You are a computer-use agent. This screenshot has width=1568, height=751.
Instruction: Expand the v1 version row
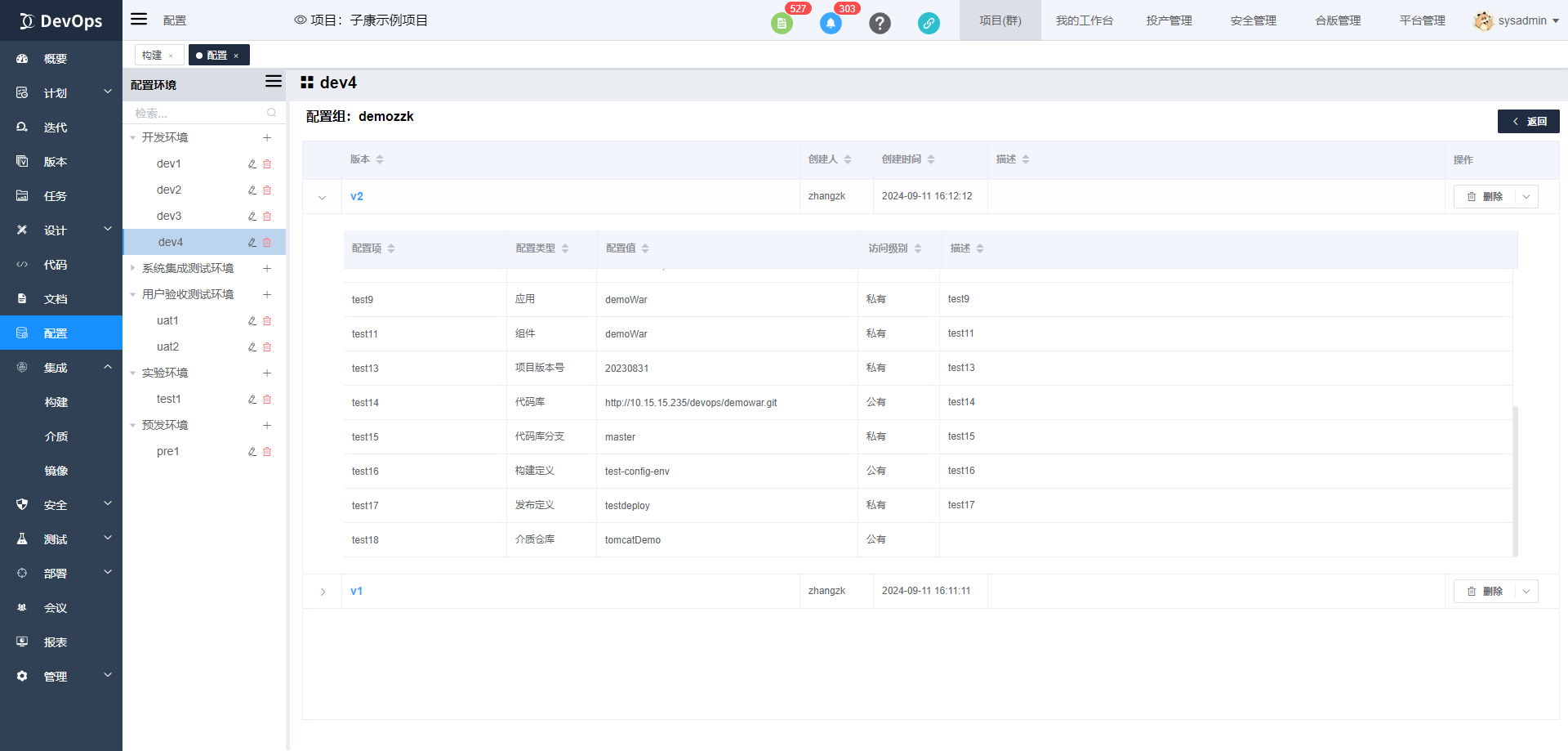point(323,592)
